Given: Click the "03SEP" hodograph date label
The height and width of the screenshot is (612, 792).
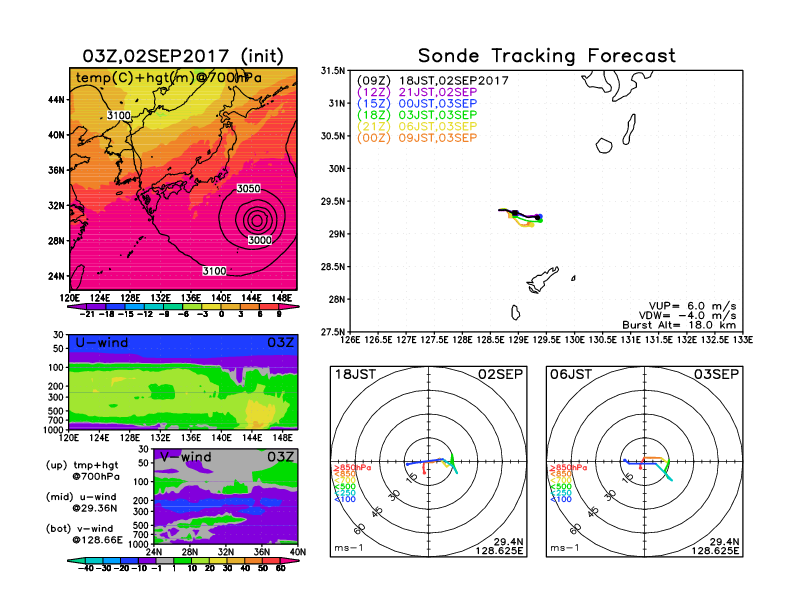Looking at the screenshot, I should pyautogui.click(x=716, y=375).
